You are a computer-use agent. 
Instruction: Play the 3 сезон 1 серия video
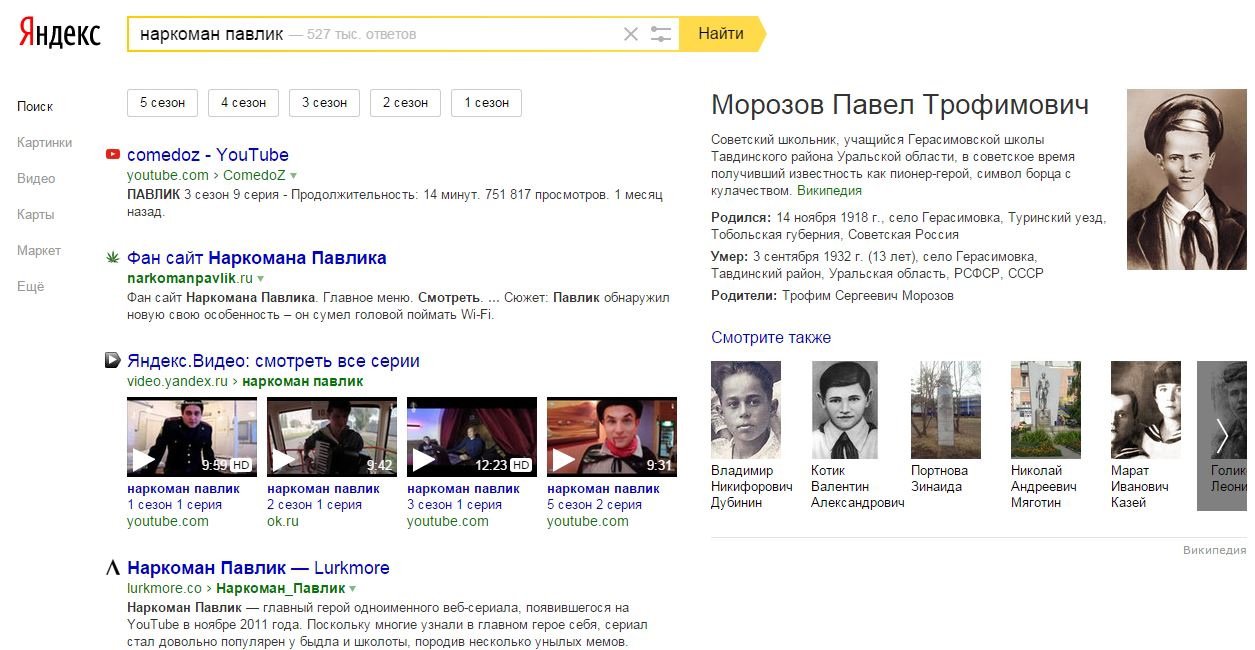click(x=472, y=436)
